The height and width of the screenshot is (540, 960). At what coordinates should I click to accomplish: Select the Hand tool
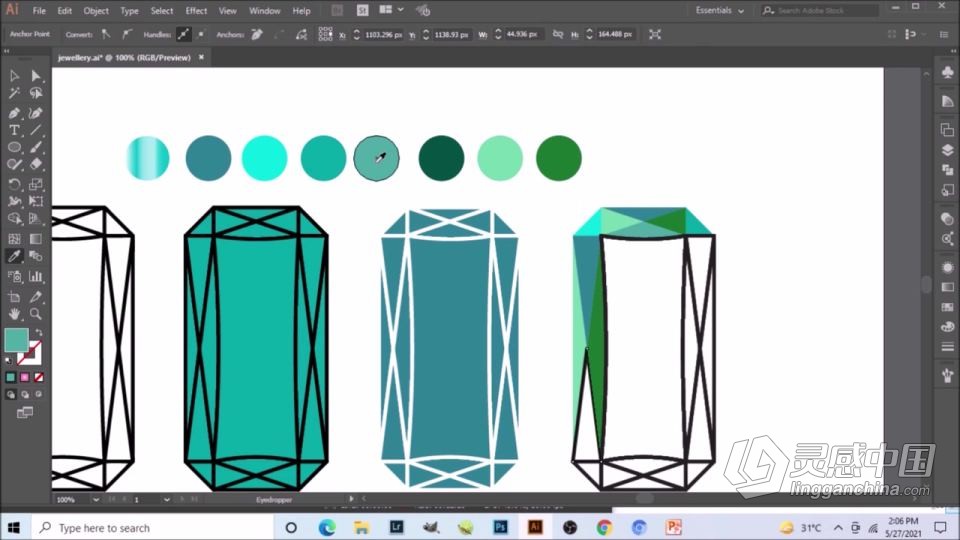(14, 314)
